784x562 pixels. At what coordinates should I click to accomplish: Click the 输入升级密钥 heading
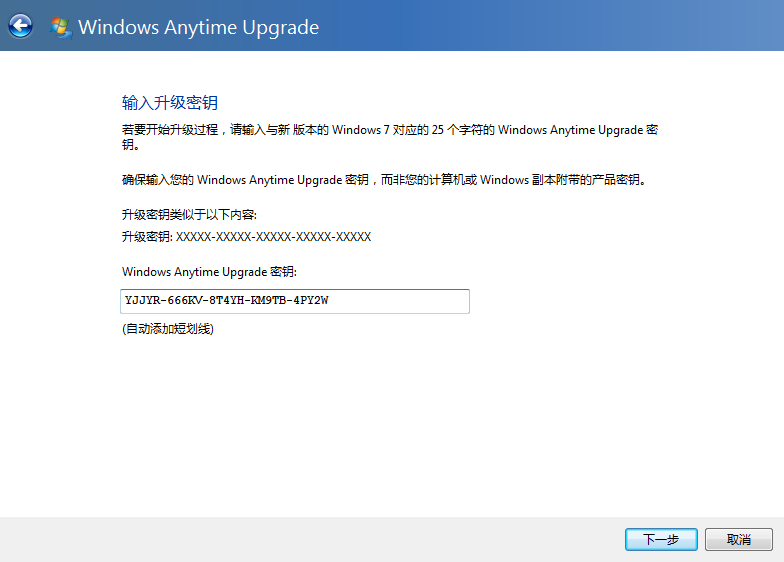click(170, 102)
